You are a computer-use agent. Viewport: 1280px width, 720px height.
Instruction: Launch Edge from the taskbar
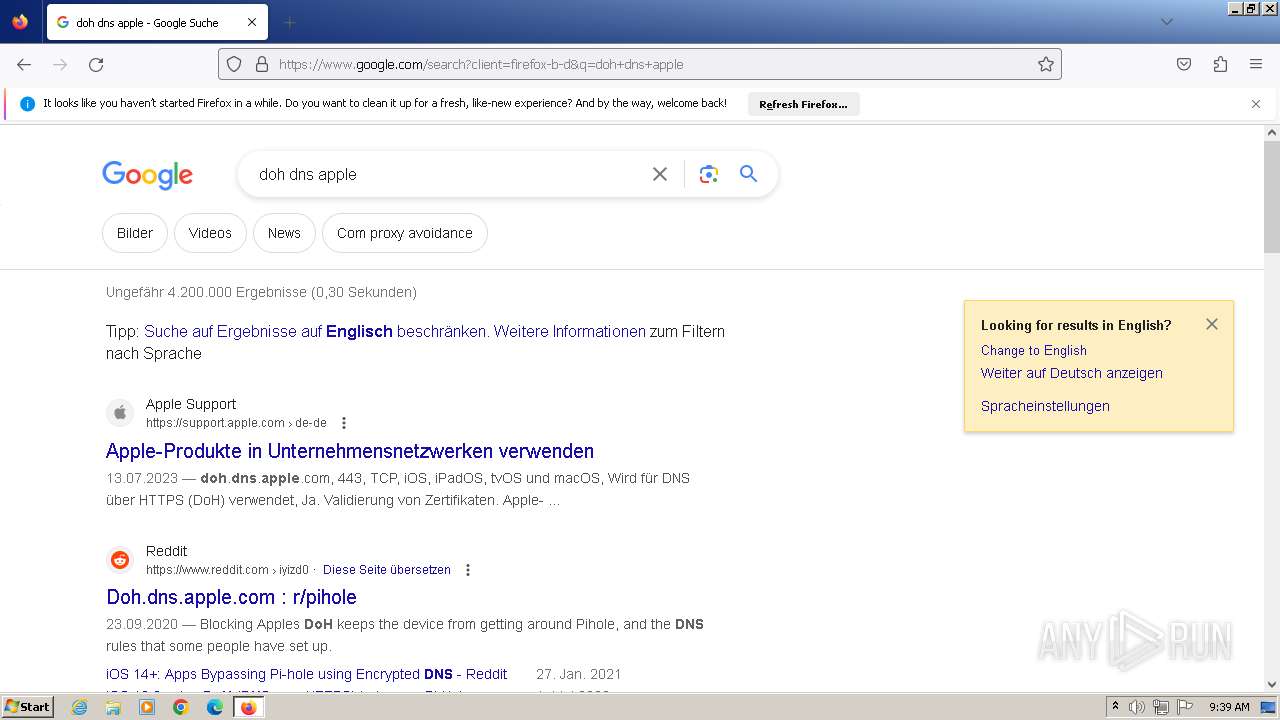click(x=215, y=707)
